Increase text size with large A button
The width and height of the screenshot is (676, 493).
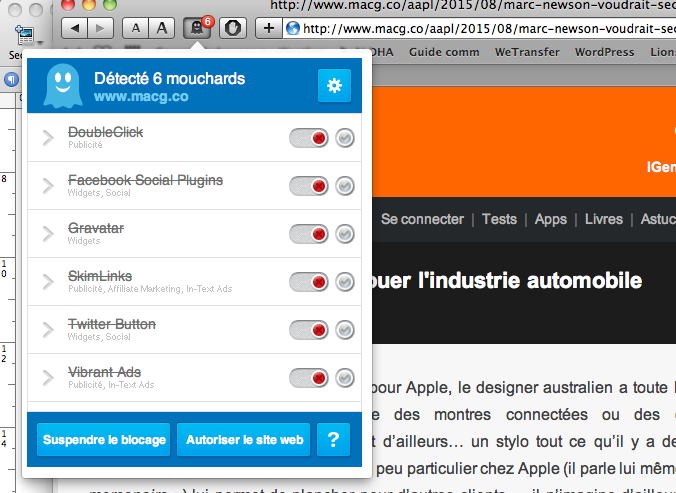(162, 28)
